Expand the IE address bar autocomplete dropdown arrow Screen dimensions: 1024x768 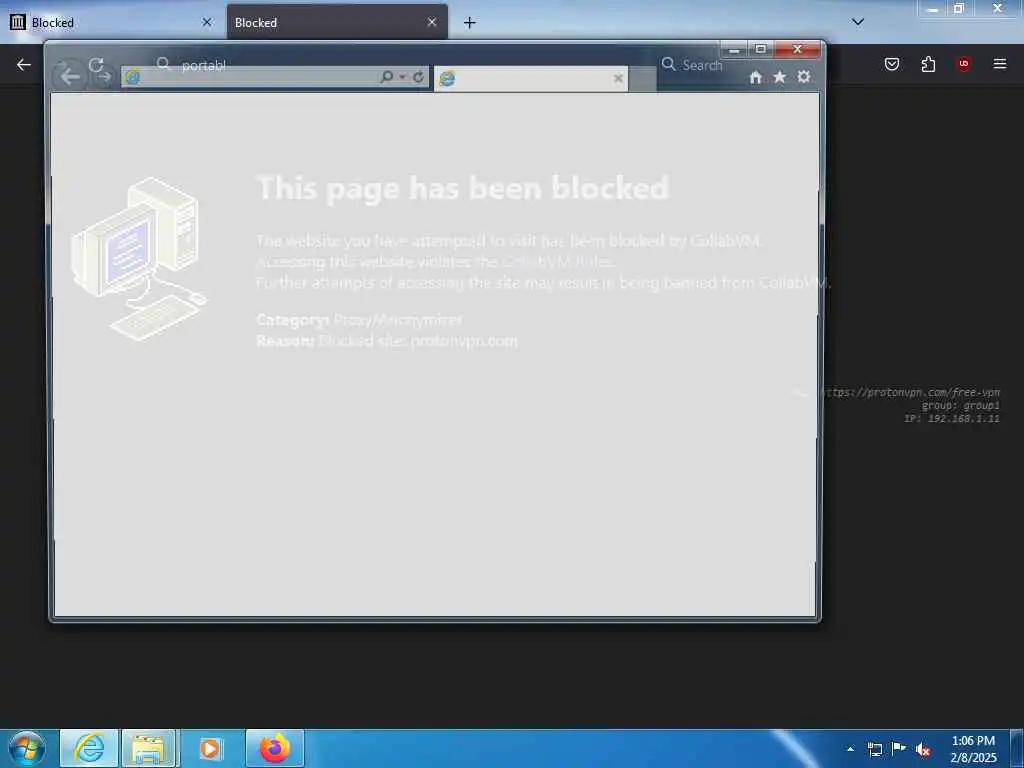coord(402,77)
